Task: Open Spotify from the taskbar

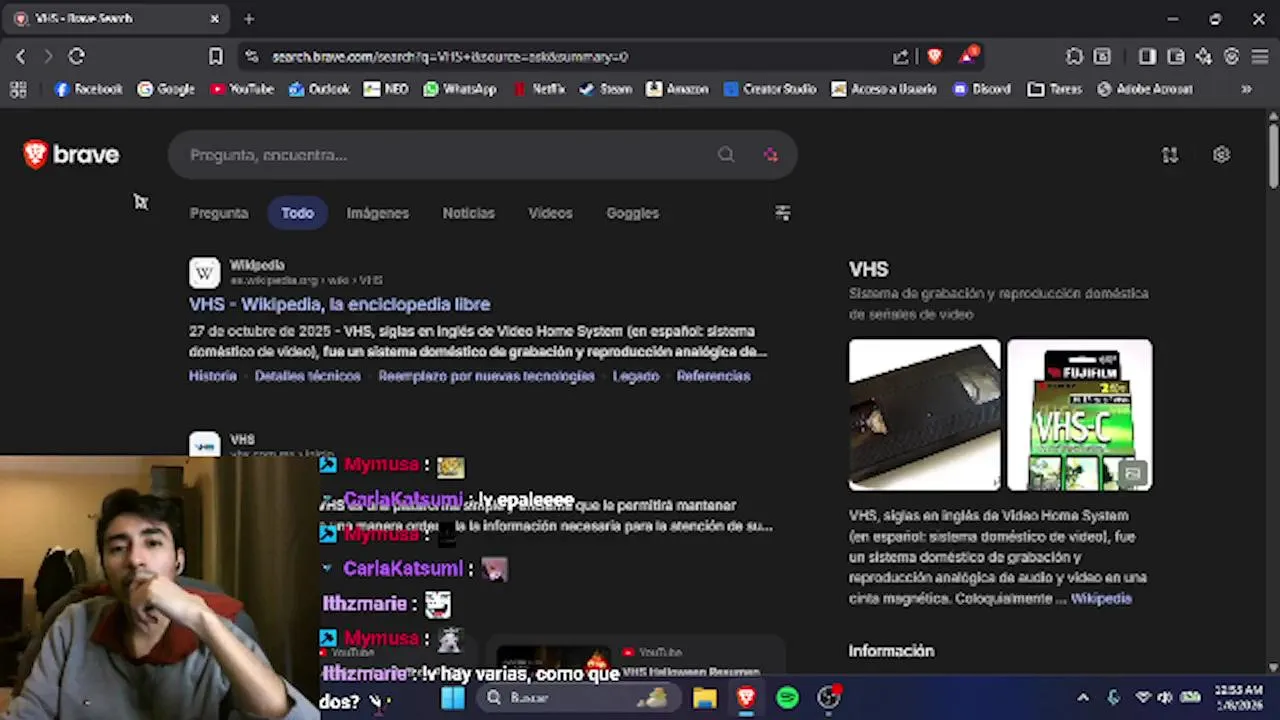Action: (787, 697)
